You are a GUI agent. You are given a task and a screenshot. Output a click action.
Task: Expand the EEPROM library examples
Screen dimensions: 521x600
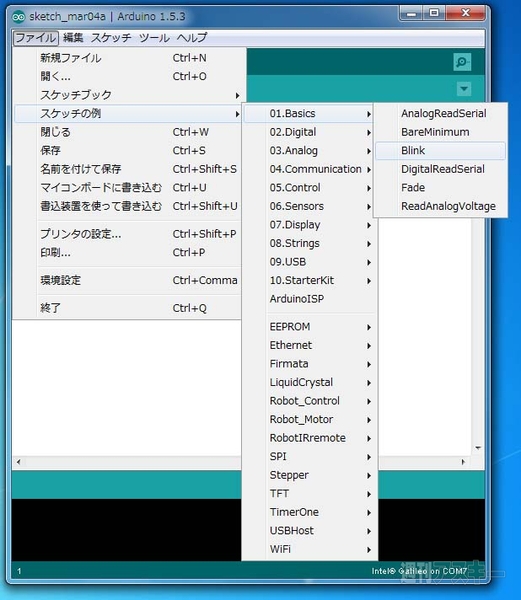click(x=309, y=327)
